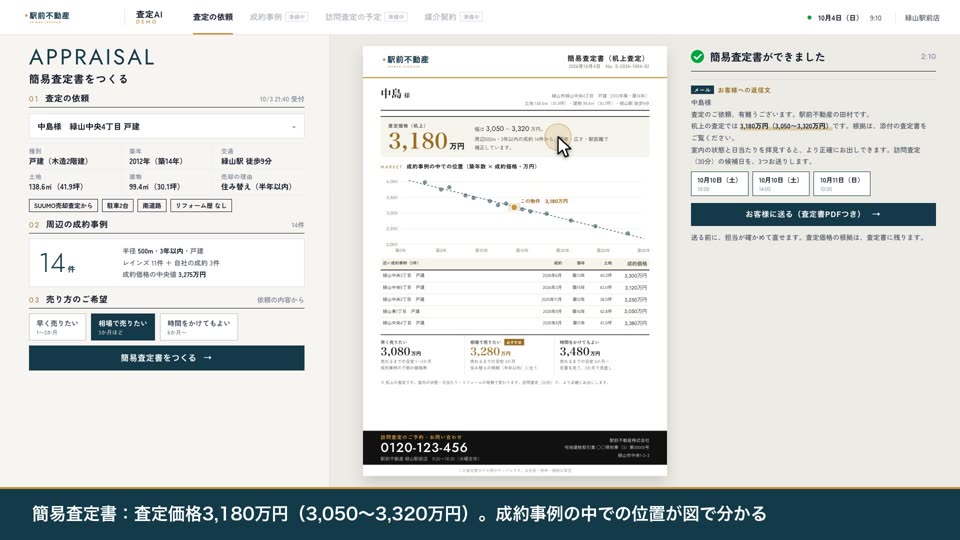Click the おすすめ badge in the report
The image size is (960, 540).
(x=514, y=342)
